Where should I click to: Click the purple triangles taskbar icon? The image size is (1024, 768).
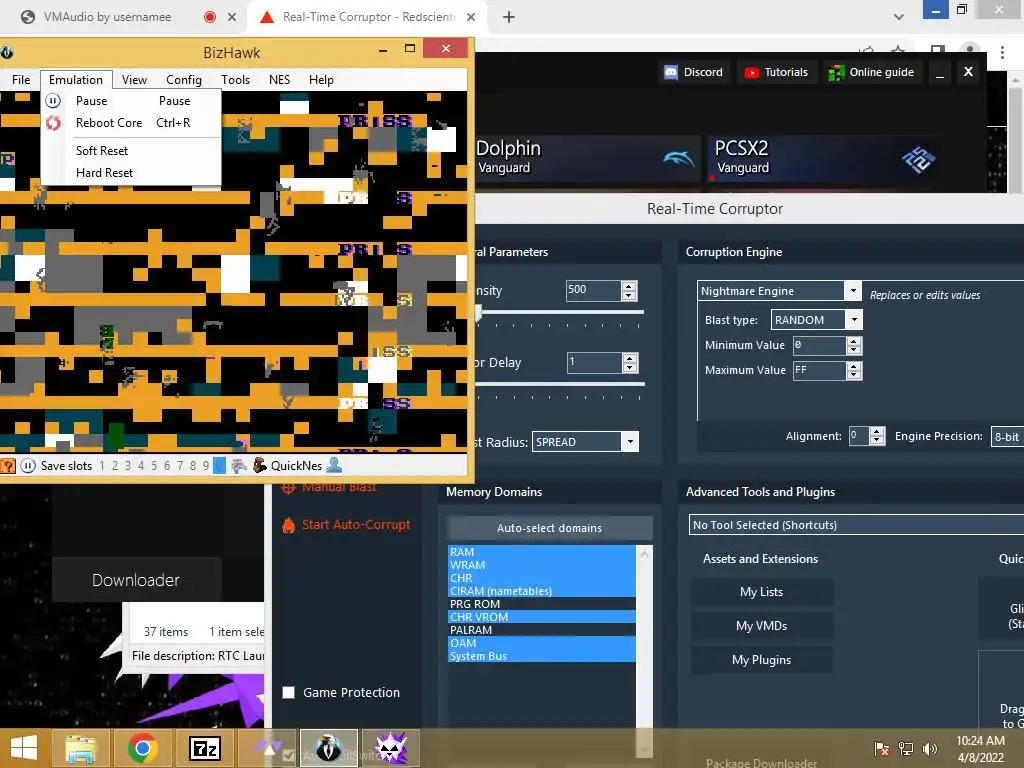(266, 748)
